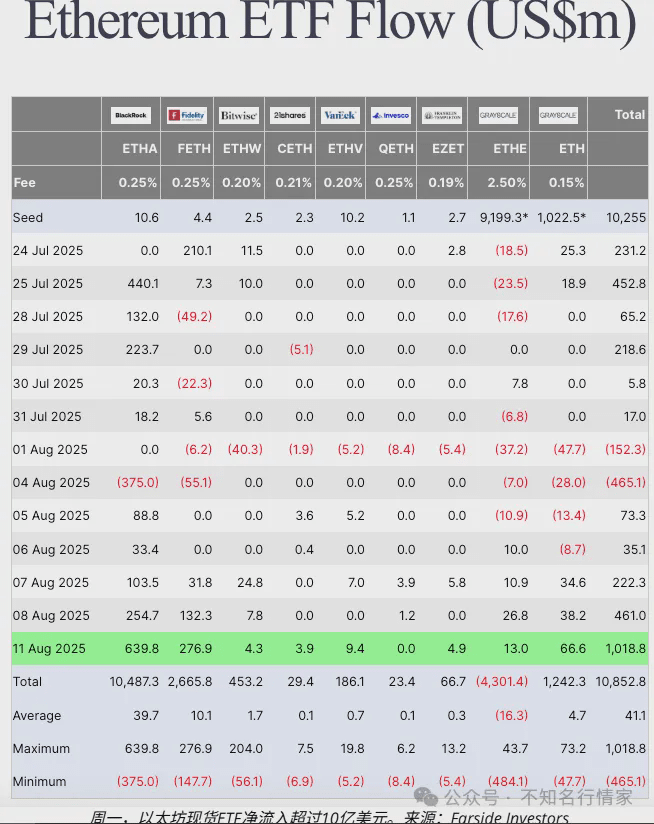
Task: Click the Seed row label
Action: (x=28, y=218)
